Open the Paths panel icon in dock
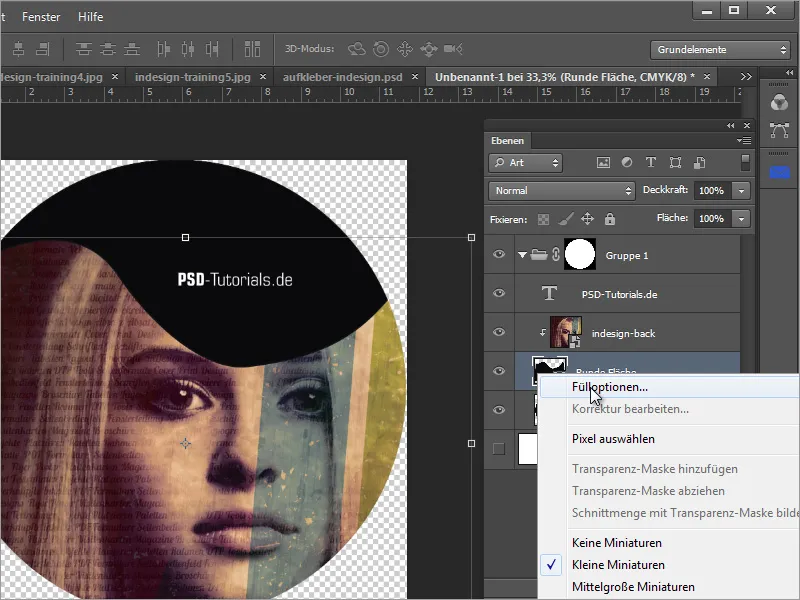The image size is (800, 600). coord(779,131)
